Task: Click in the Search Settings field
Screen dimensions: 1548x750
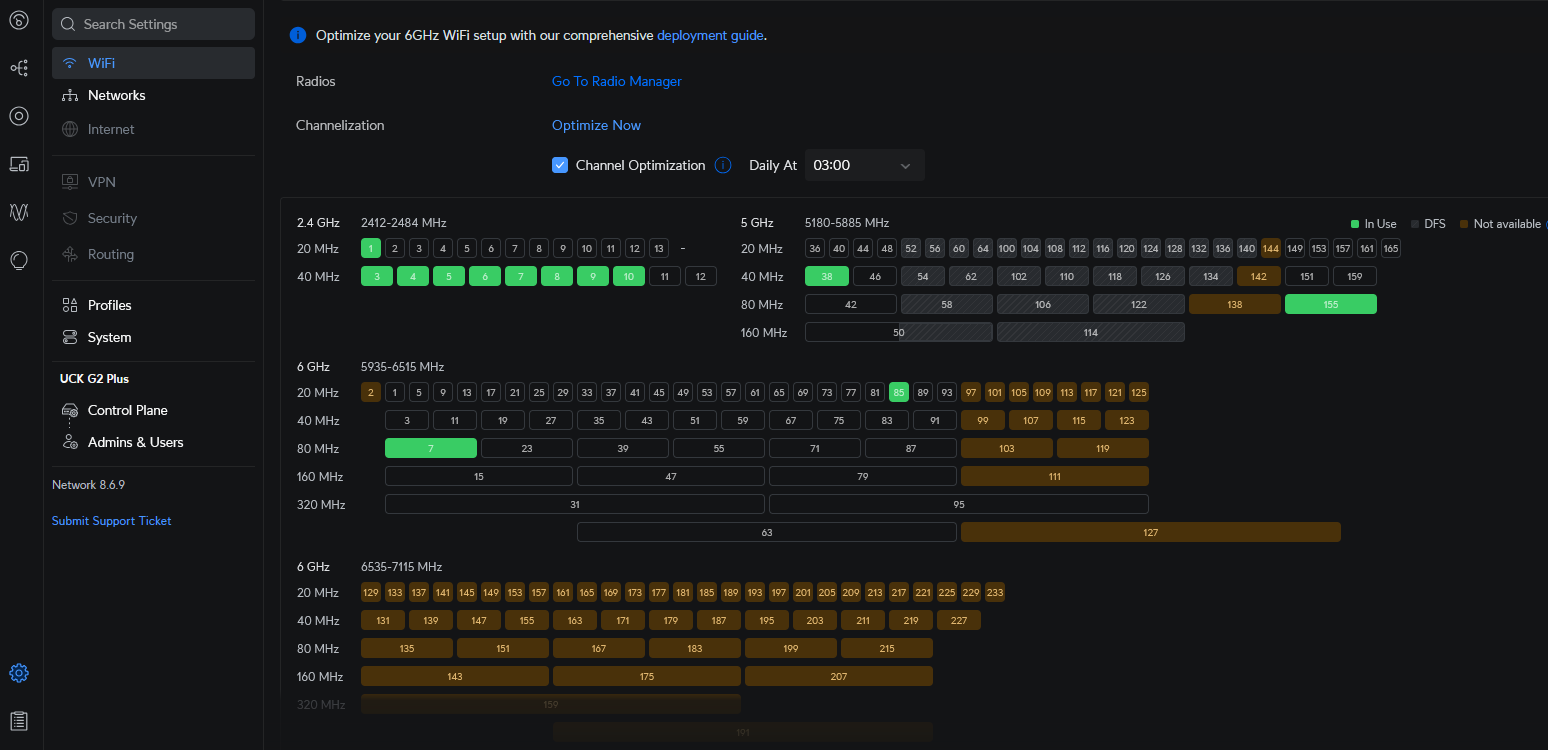Action: (153, 24)
